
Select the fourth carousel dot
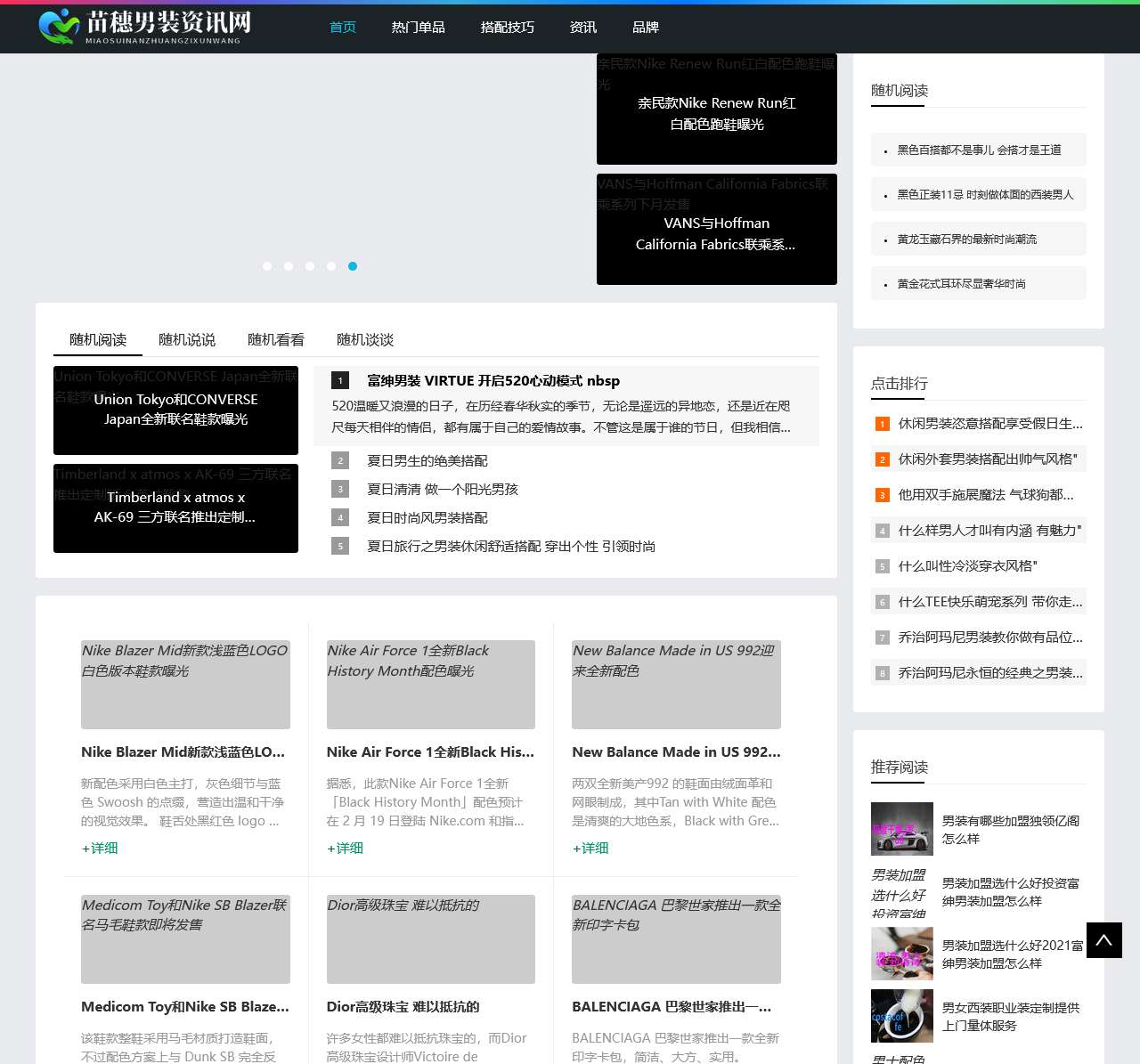pos(331,266)
